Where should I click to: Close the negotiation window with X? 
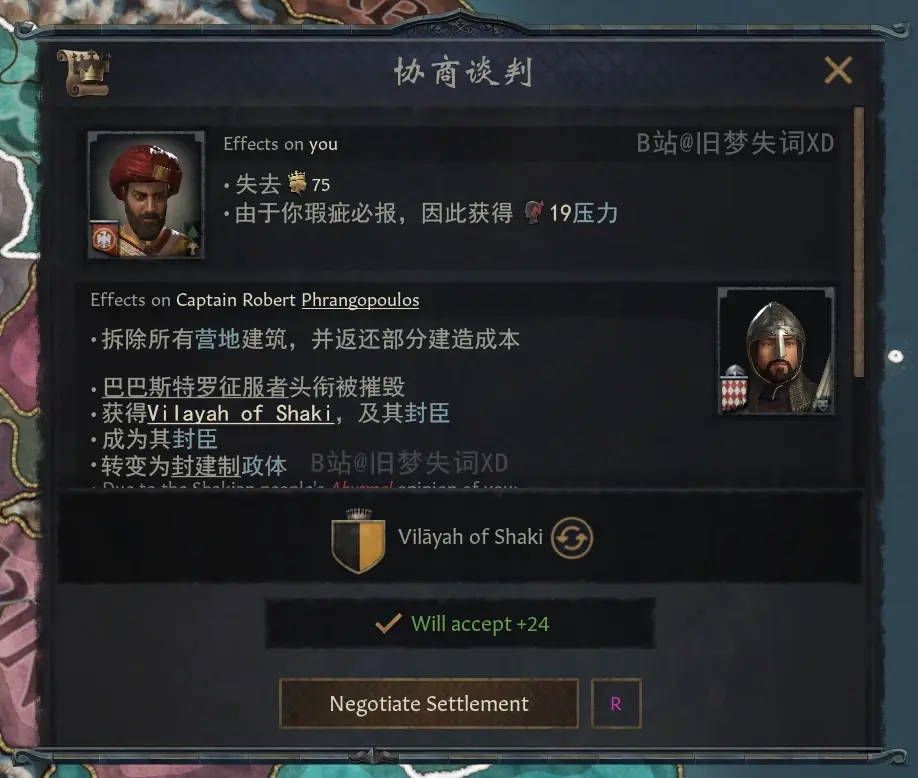838,71
